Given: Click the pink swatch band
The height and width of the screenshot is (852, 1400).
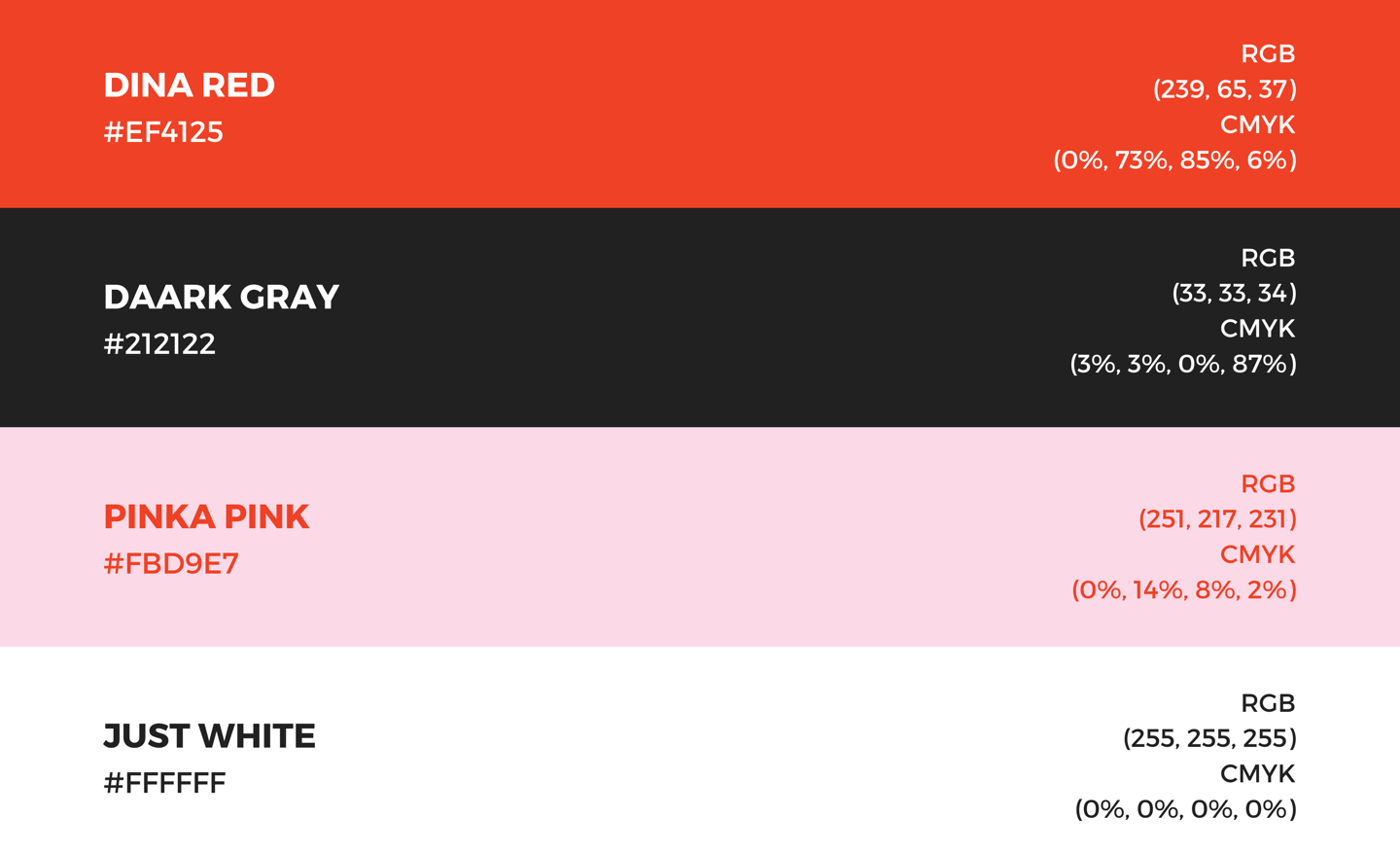Looking at the screenshot, I should pos(700,537).
